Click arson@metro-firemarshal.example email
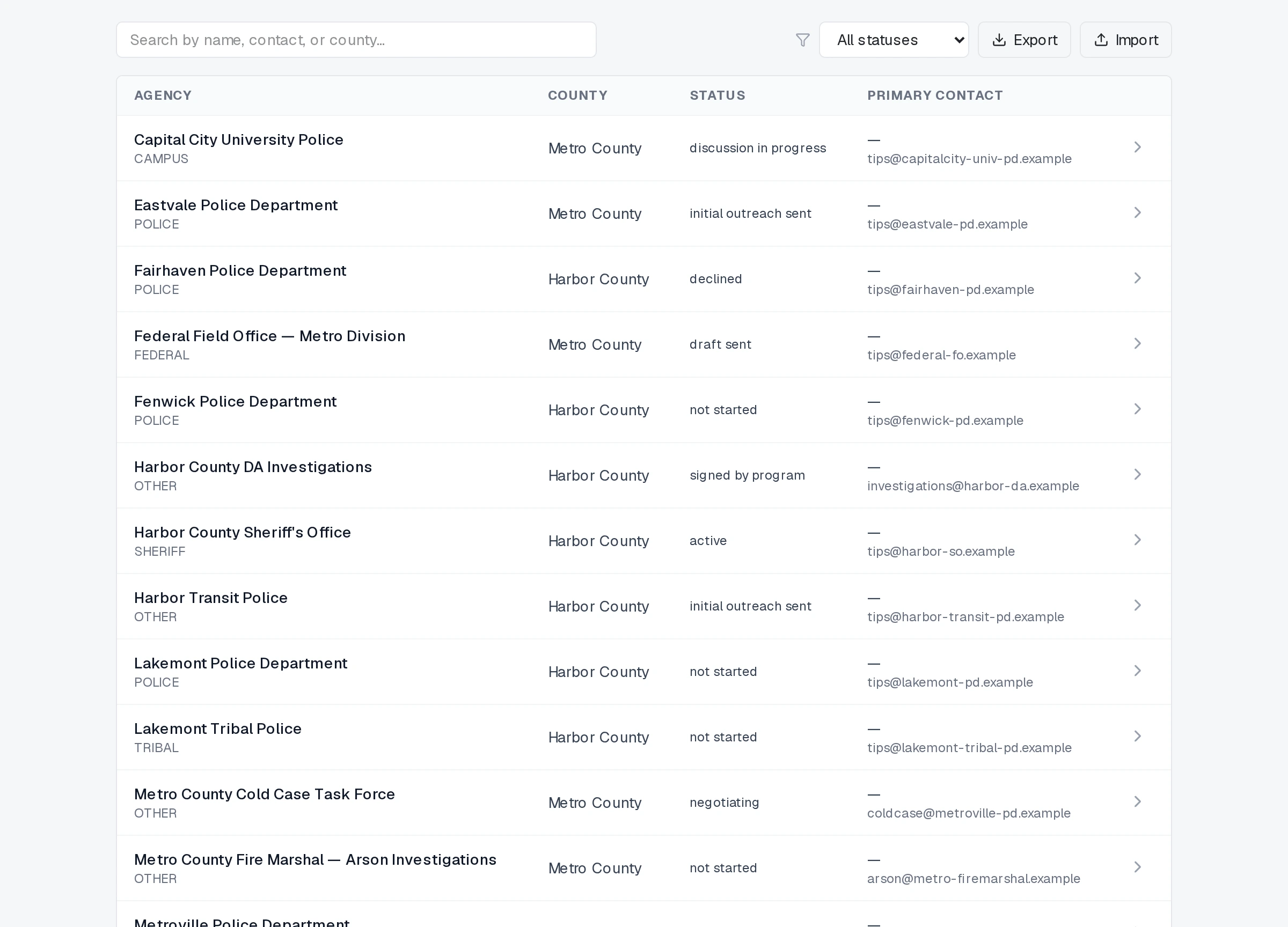The image size is (1288, 927). point(974,879)
